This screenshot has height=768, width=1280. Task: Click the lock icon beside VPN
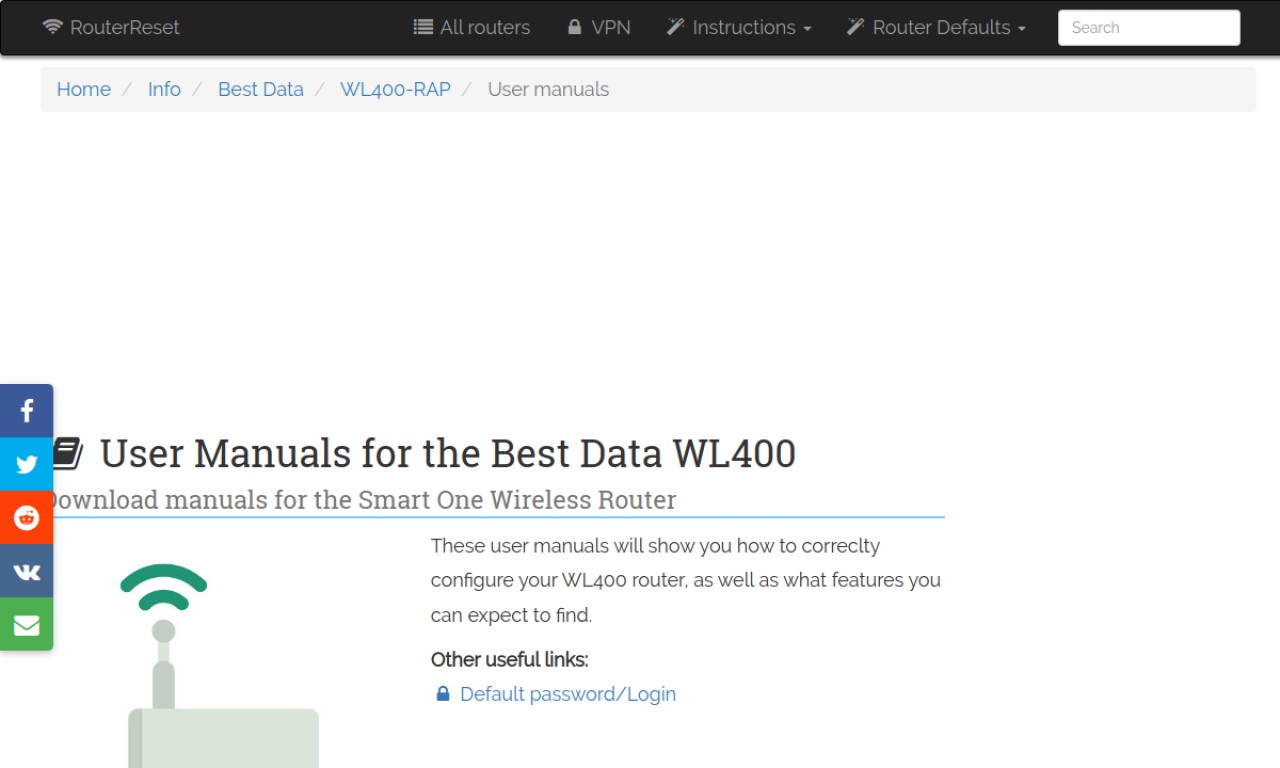pyautogui.click(x=574, y=27)
